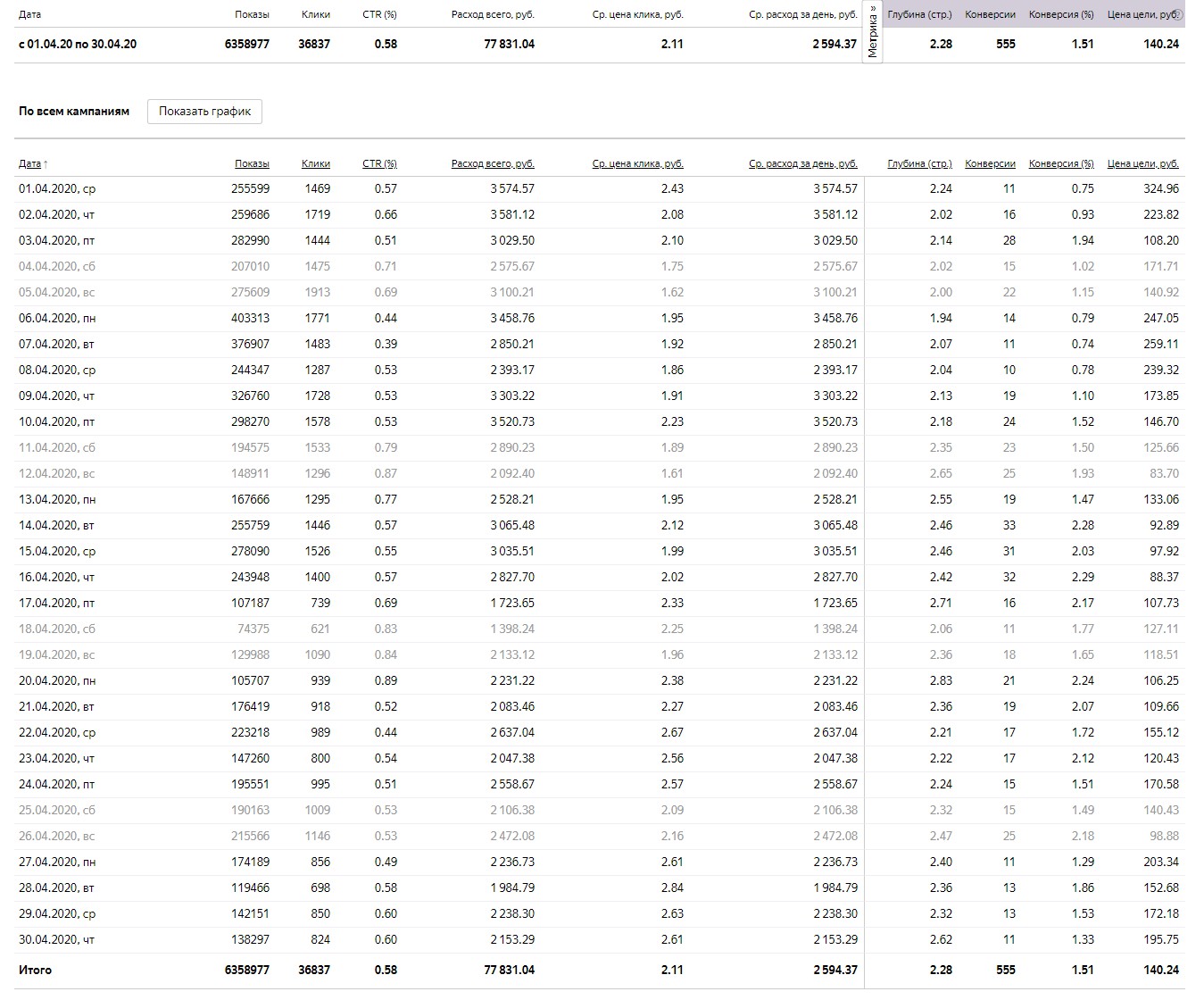Image resolution: width=1204 pixels, height=1000 pixels.
Task: Select Ср. расход за день 2 594.37 in top summary
Action: coord(834,44)
